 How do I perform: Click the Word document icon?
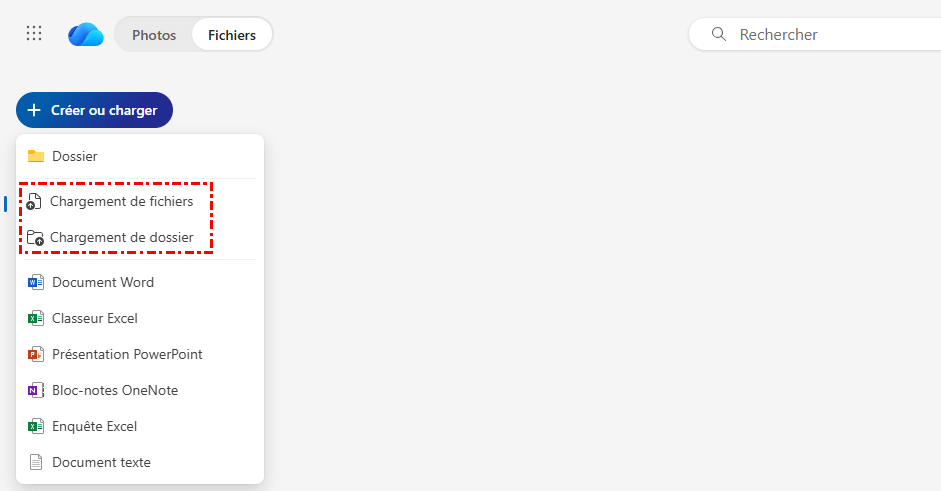pos(36,282)
